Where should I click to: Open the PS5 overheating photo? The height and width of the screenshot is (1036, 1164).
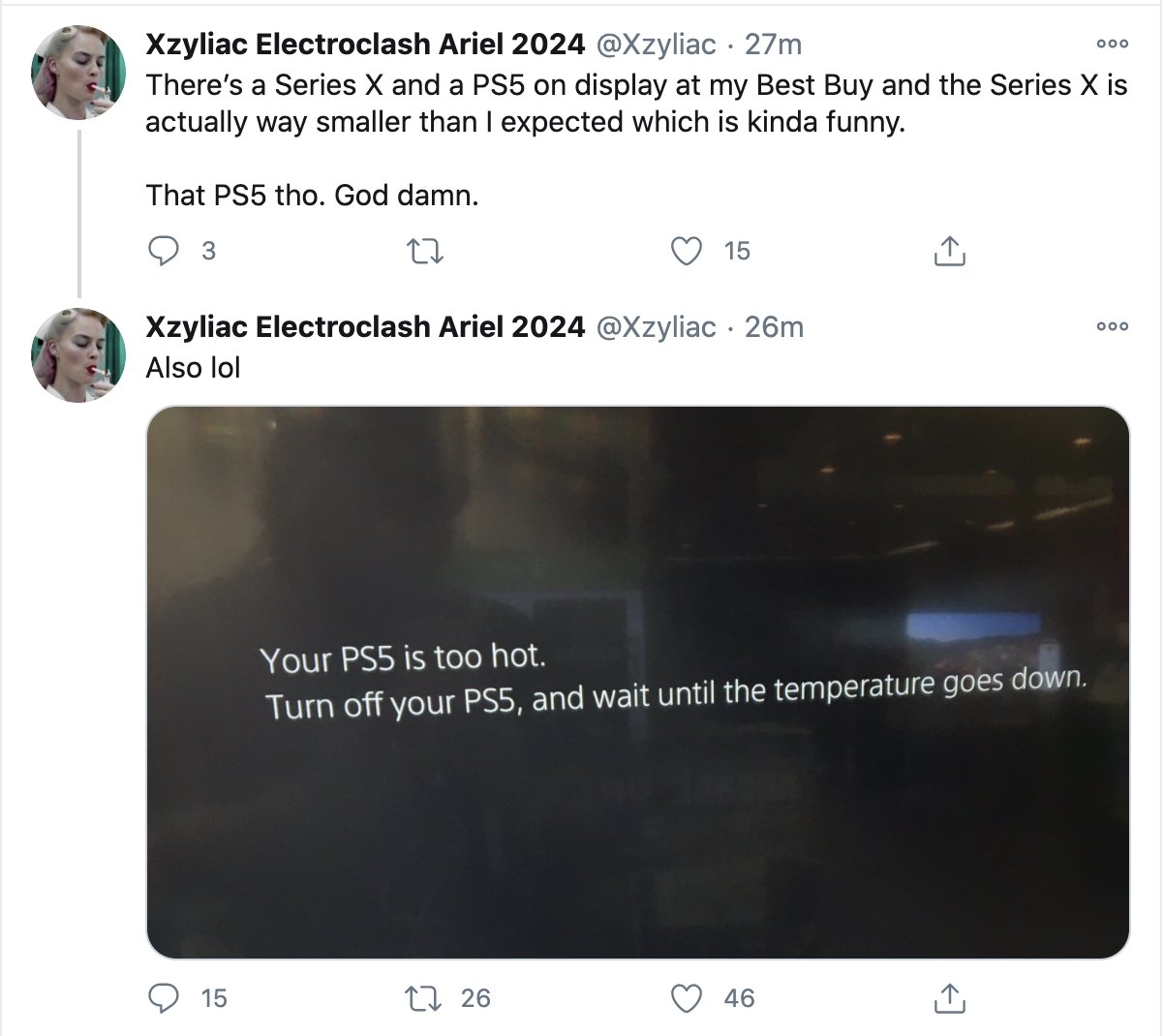pyautogui.click(x=637, y=682)
